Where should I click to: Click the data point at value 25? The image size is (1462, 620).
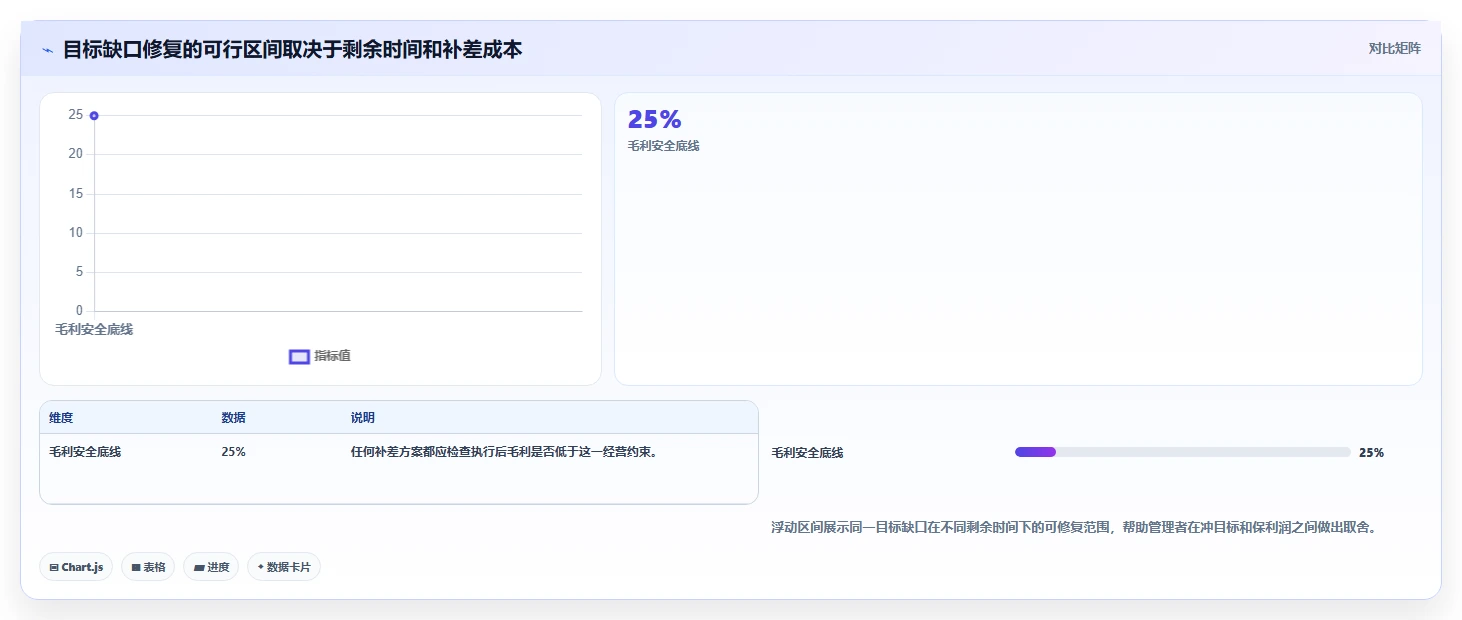point(94,116)
